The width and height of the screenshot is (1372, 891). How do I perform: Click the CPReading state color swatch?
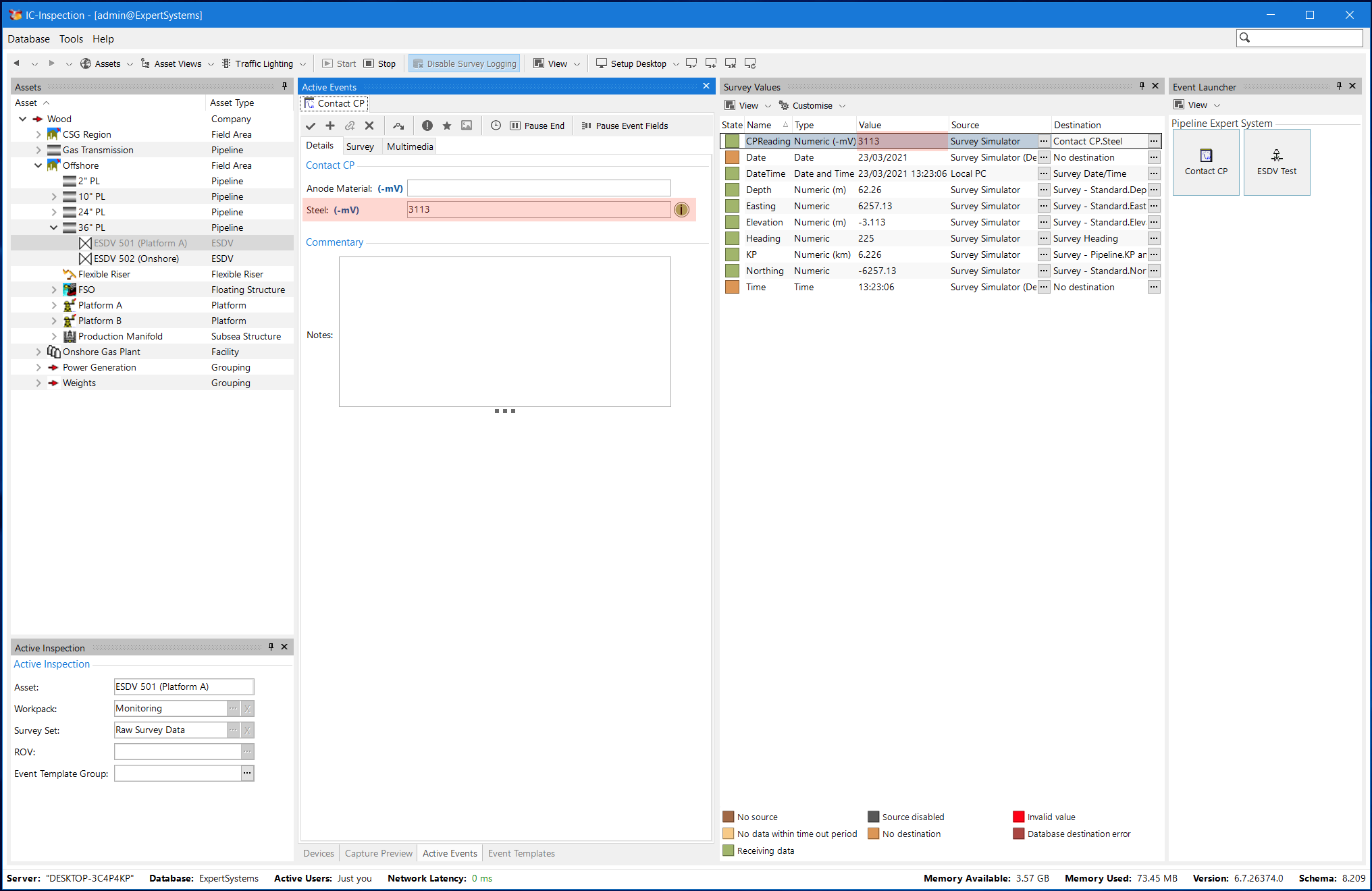pos(732,141)
